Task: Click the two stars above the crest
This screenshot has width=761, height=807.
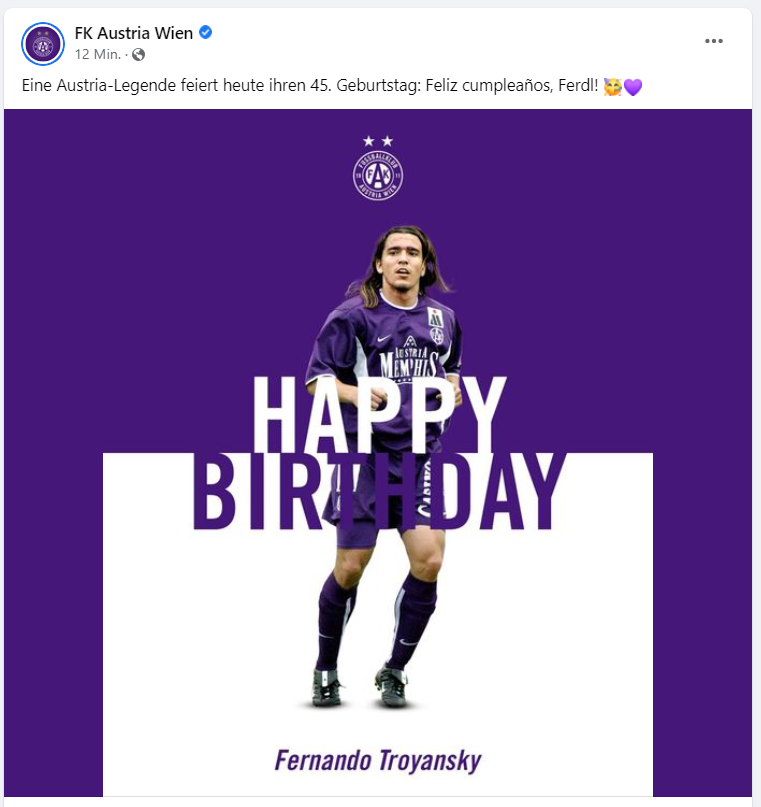Action: click(378, 141)
